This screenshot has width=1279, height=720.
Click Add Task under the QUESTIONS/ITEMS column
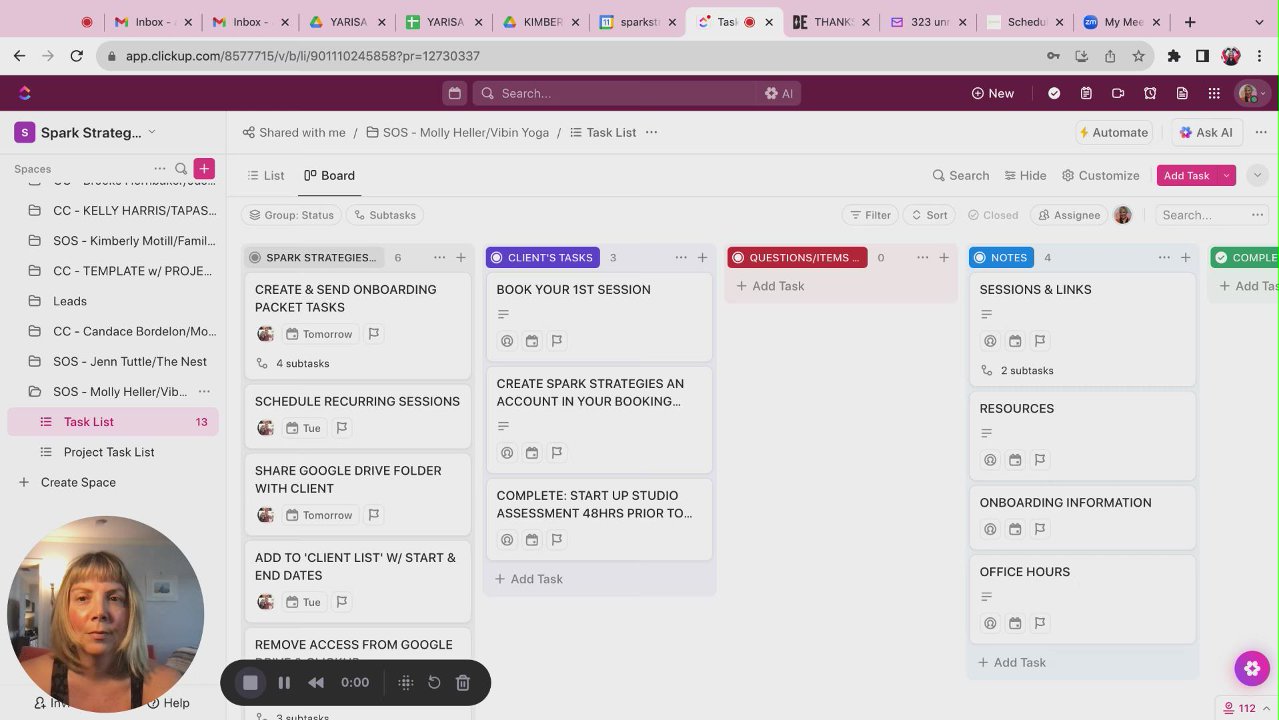tap(770, 286)
